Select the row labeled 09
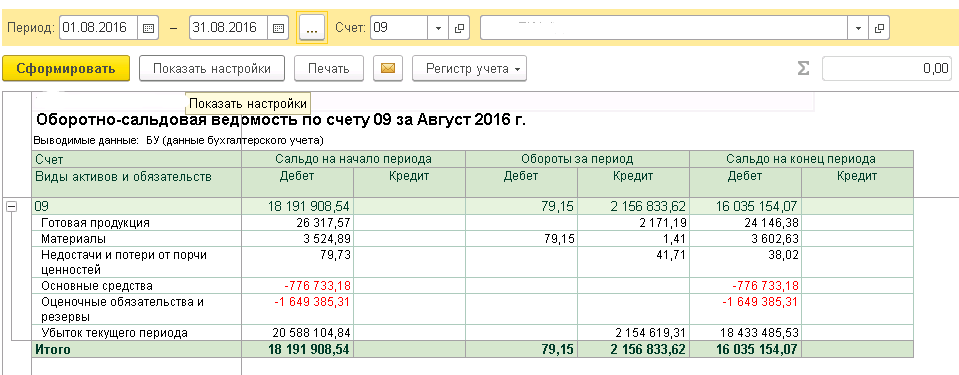This screenshot has width=959, height=375. click(472, 207)
